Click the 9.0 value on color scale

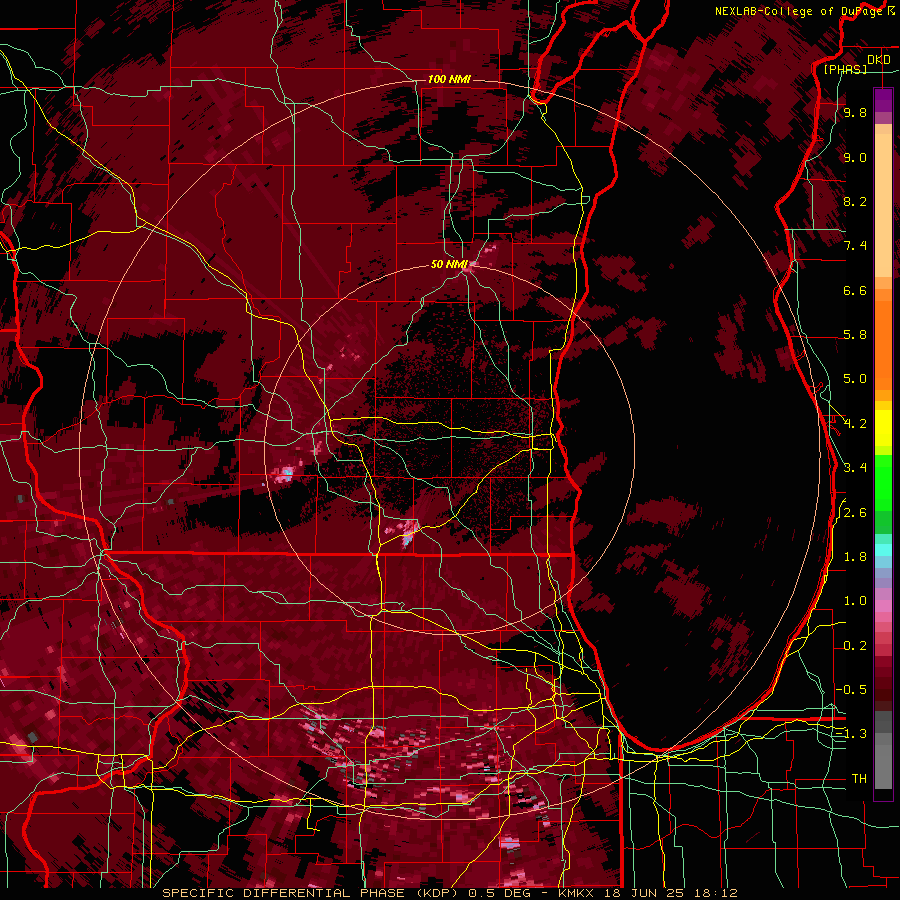[855, 157]
